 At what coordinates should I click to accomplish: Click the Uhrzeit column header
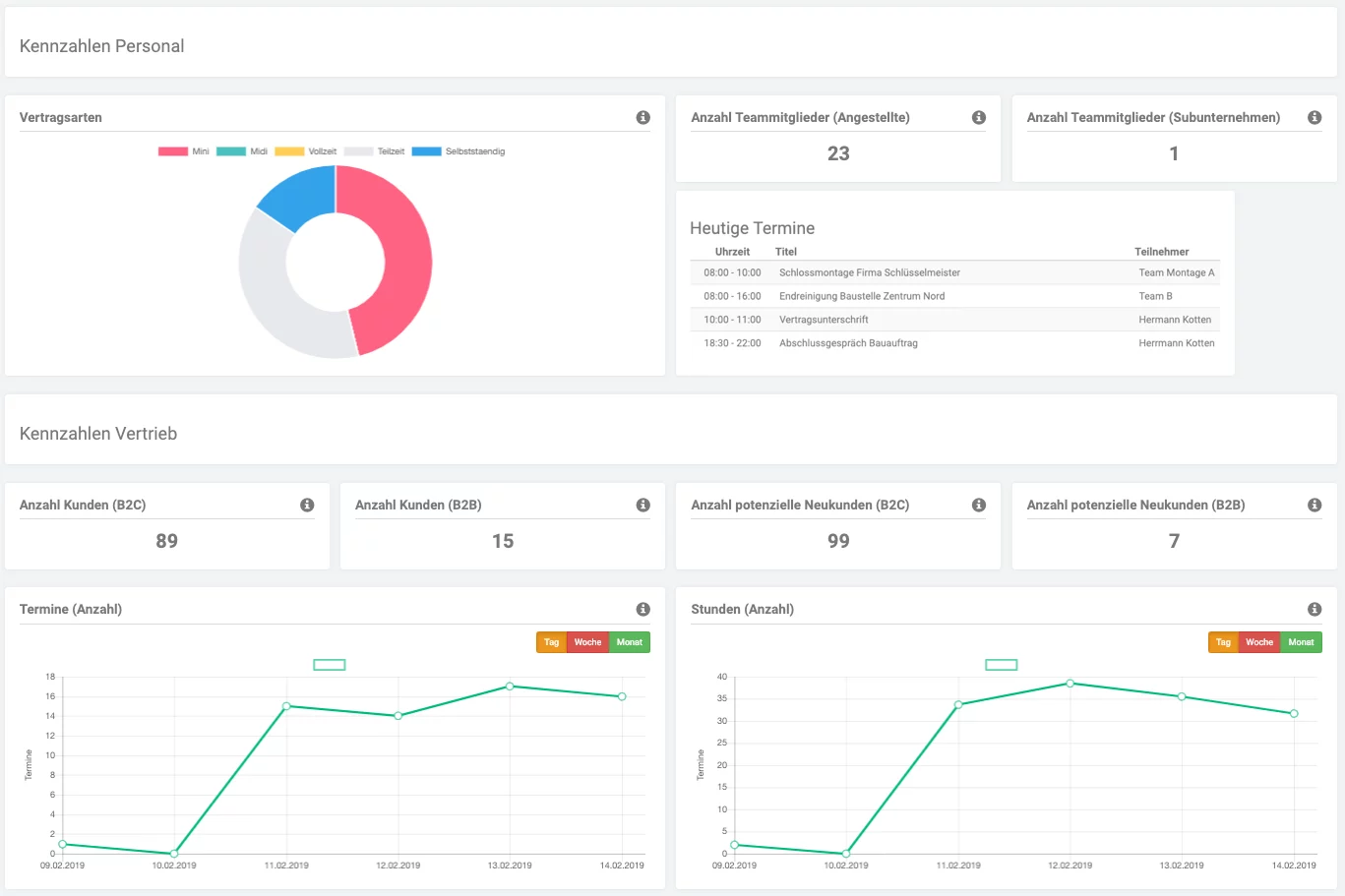pos(732,252)
